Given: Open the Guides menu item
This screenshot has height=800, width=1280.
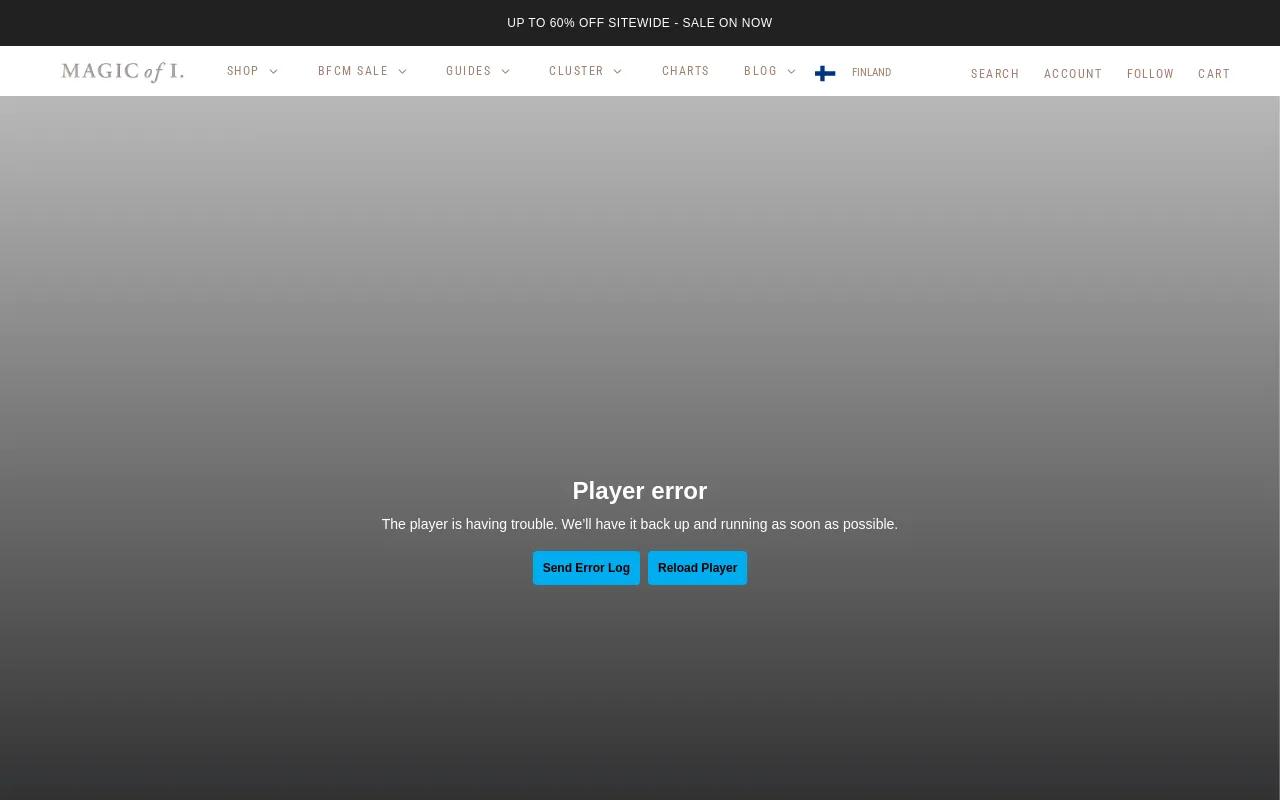Looking at the screenshot, I should 469,71.
